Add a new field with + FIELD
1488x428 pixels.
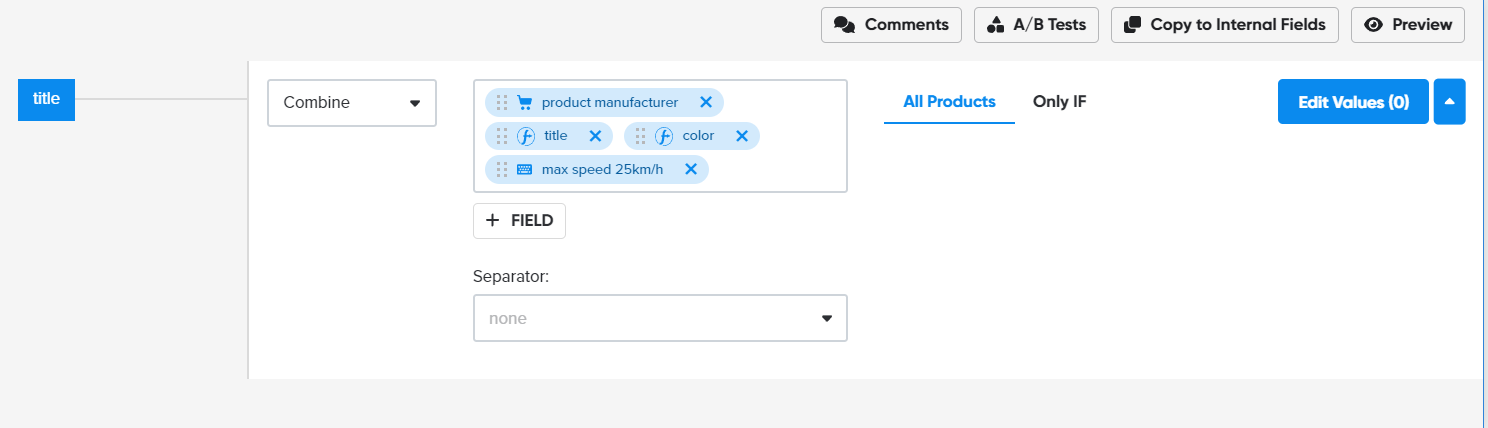click(519, 221)
